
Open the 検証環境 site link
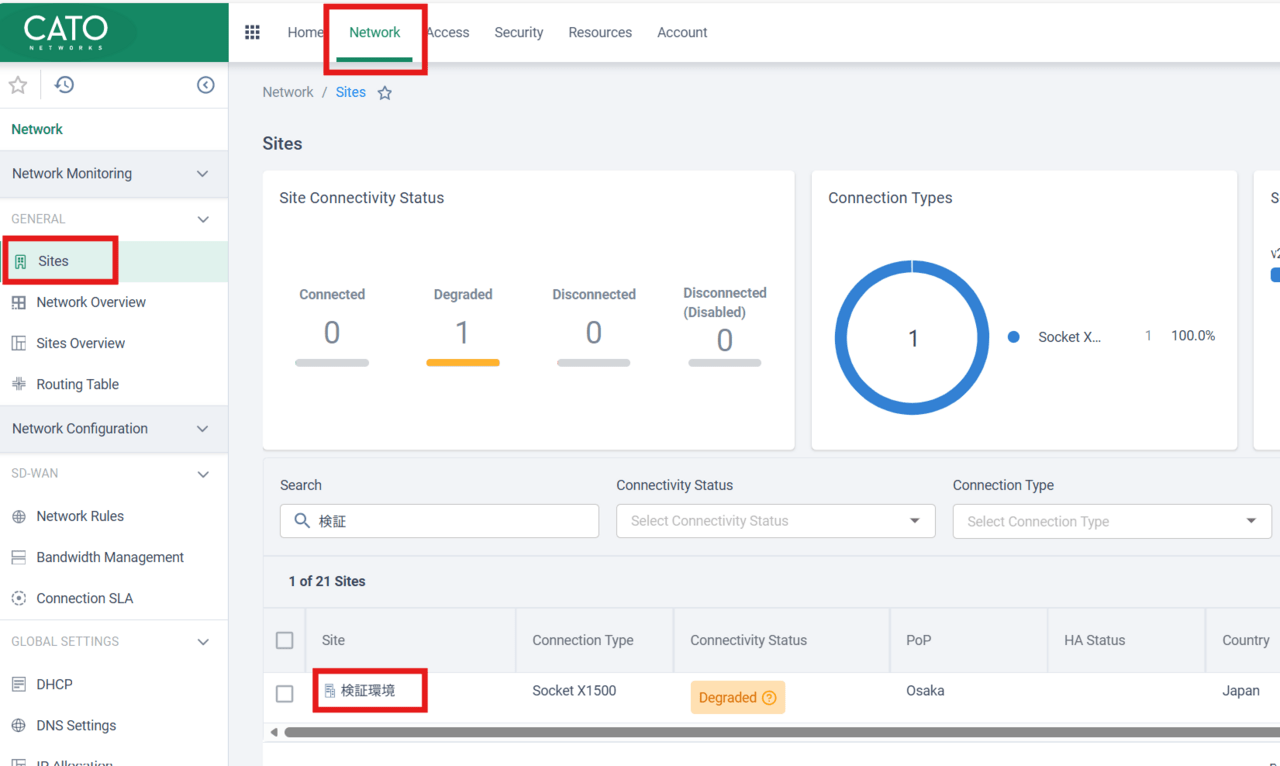point(367,691)
